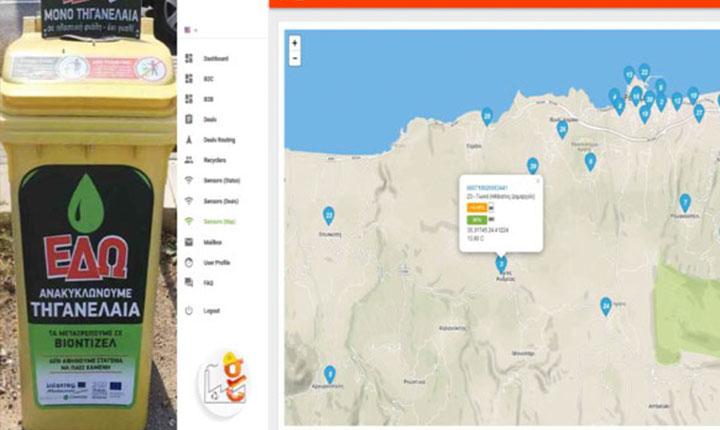The width and height of the screenshot is (720, 430).
Task: Open the language flag dropdown
Action: pyautogui.click(x=191, y=30)
